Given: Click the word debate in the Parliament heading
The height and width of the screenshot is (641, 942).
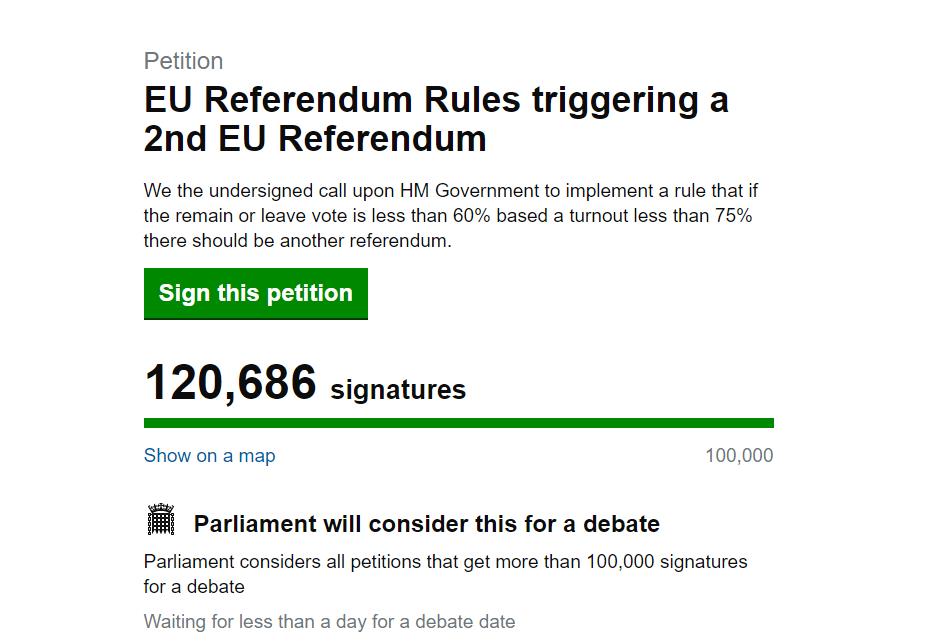Looking at the screenshot, I should [x=617, y=524].
